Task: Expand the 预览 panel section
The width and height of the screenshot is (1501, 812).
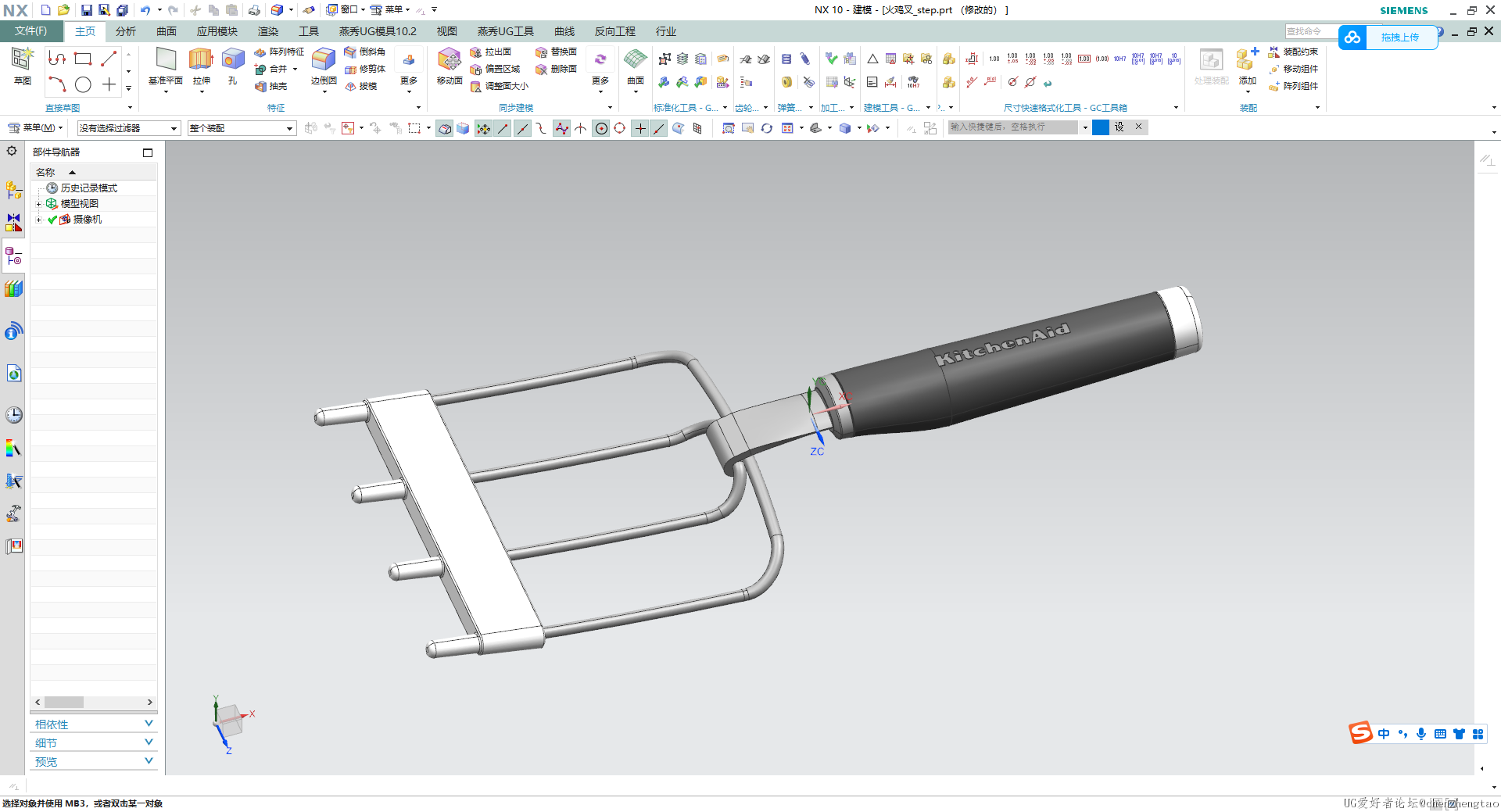Action: click(x=94, y=762)
